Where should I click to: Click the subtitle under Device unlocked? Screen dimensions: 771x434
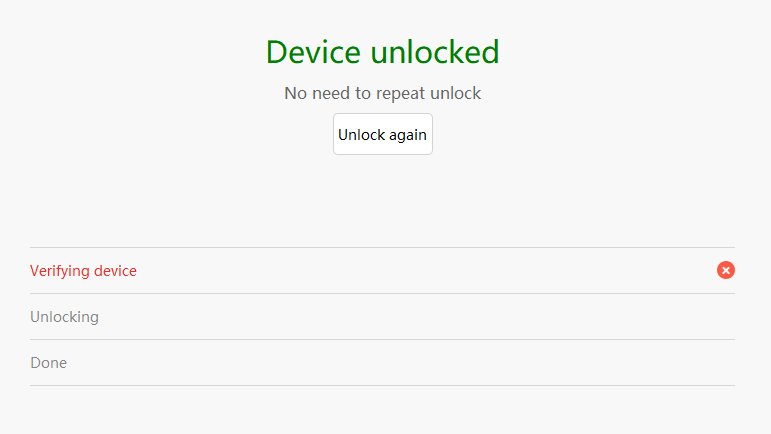click(383, 93)
